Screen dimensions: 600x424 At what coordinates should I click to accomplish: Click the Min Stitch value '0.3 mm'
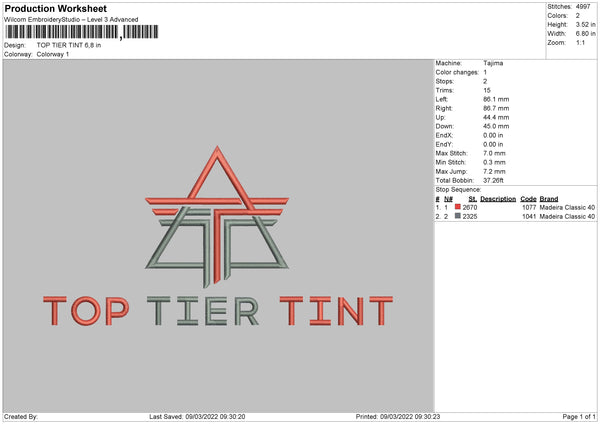[x=494, y=162]
